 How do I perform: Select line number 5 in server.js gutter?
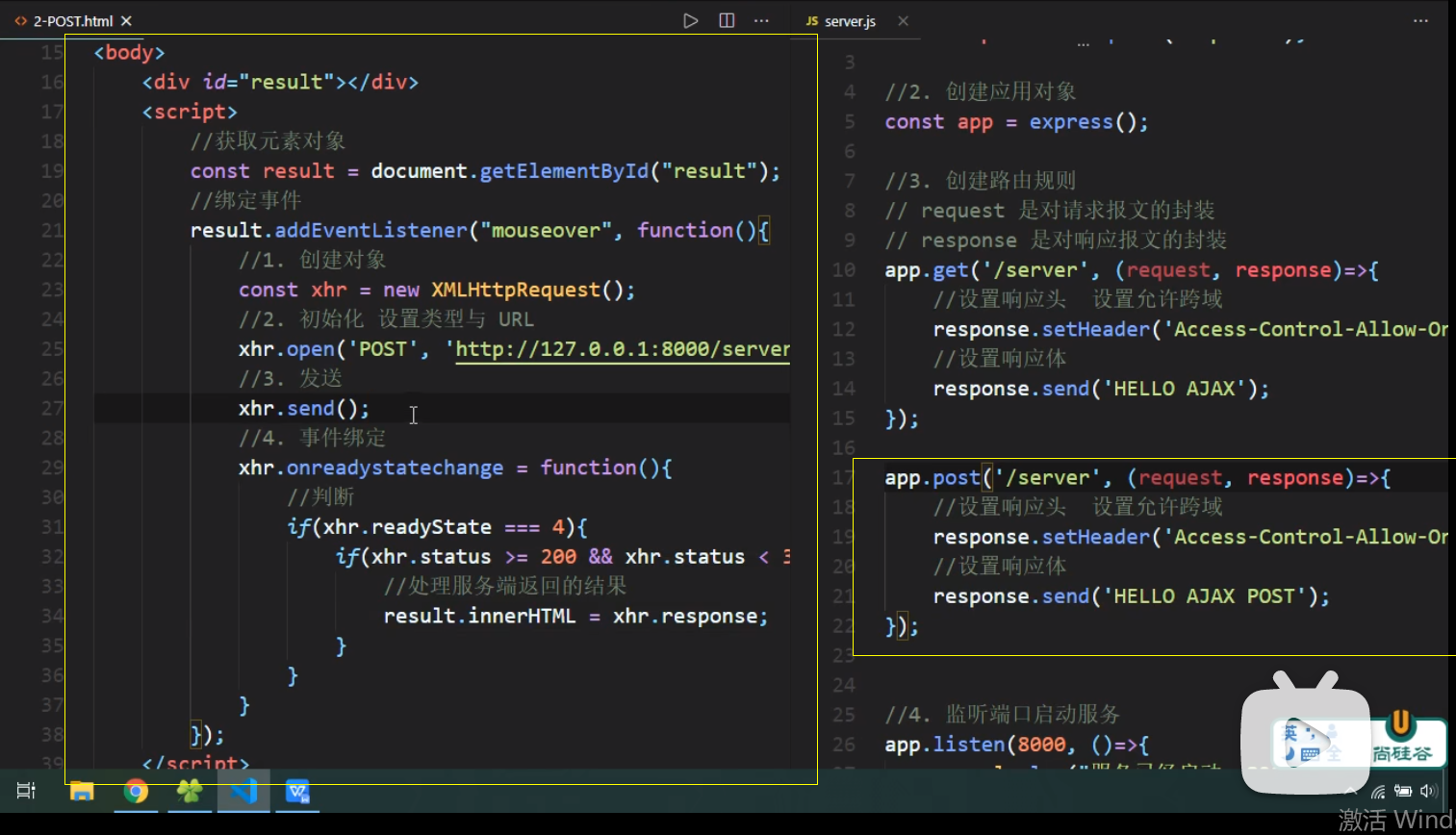pos(849,122)
